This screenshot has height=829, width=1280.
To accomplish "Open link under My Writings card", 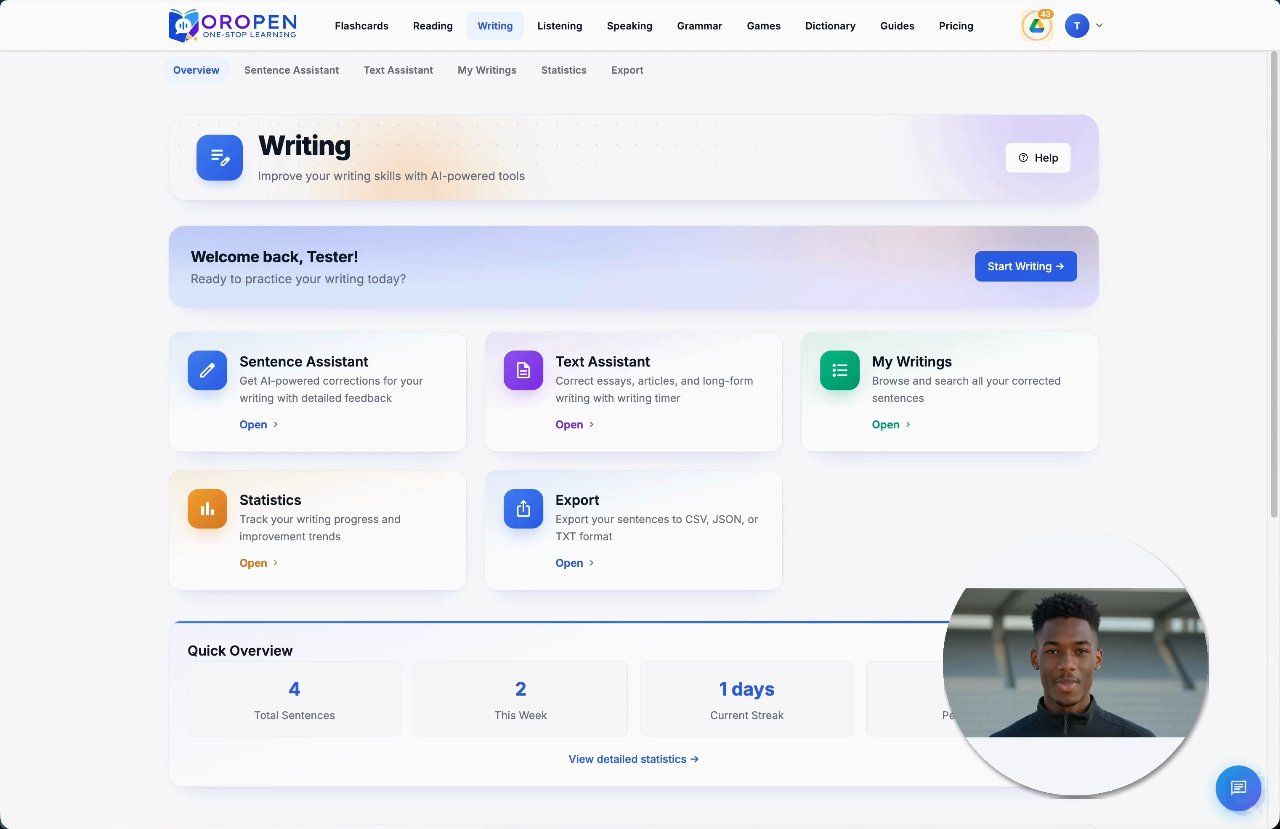I will [891, 425].
